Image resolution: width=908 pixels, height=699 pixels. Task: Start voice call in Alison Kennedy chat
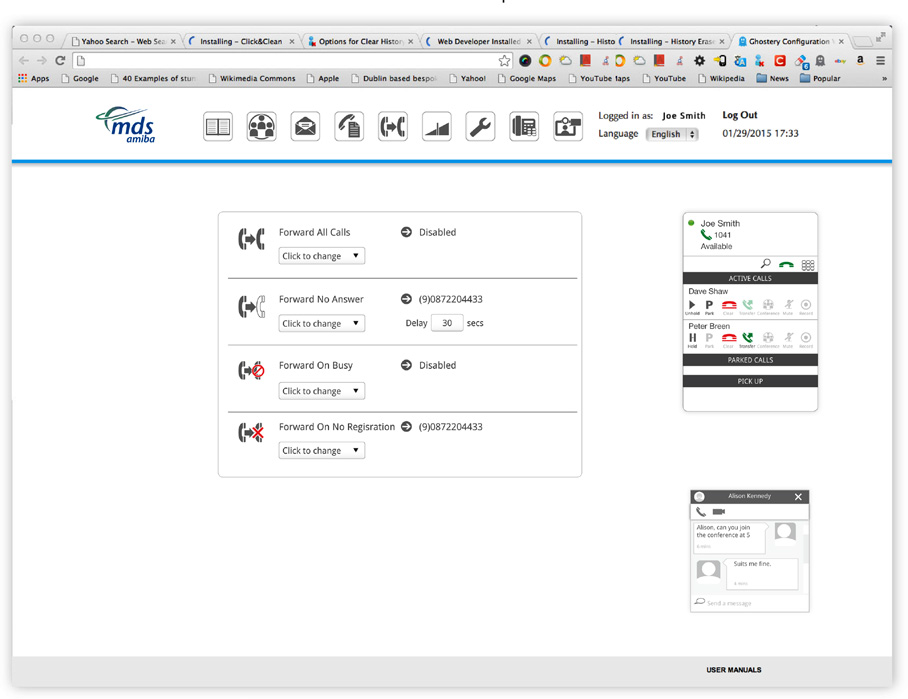click(x=701, y=511)
